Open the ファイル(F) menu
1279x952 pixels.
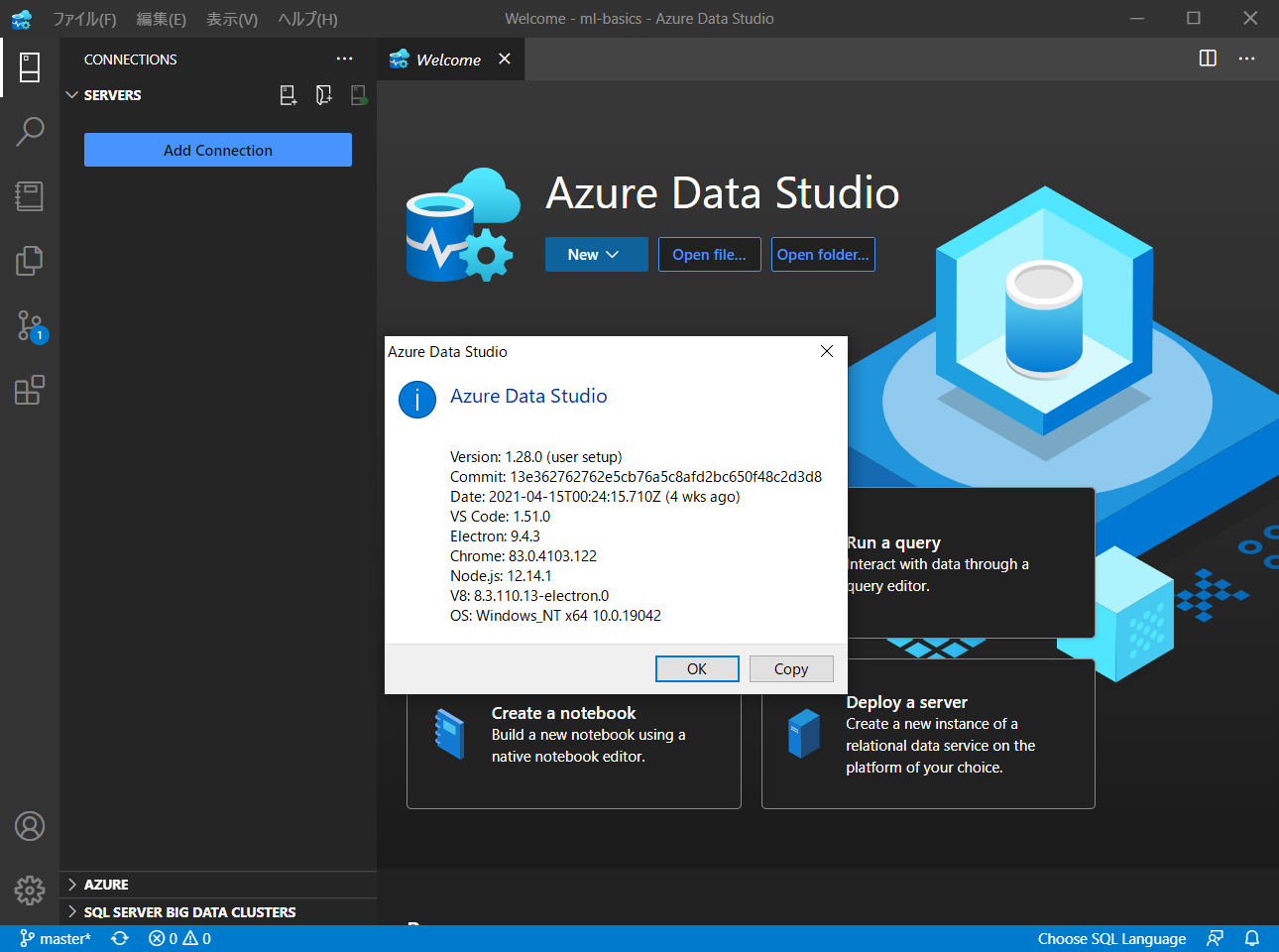coord(85,19)
